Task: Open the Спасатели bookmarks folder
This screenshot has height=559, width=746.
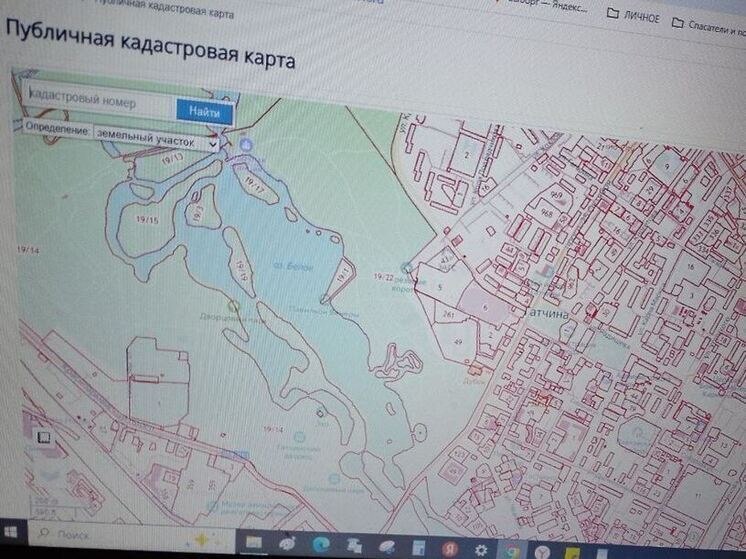Action: (x=709, y=27)
